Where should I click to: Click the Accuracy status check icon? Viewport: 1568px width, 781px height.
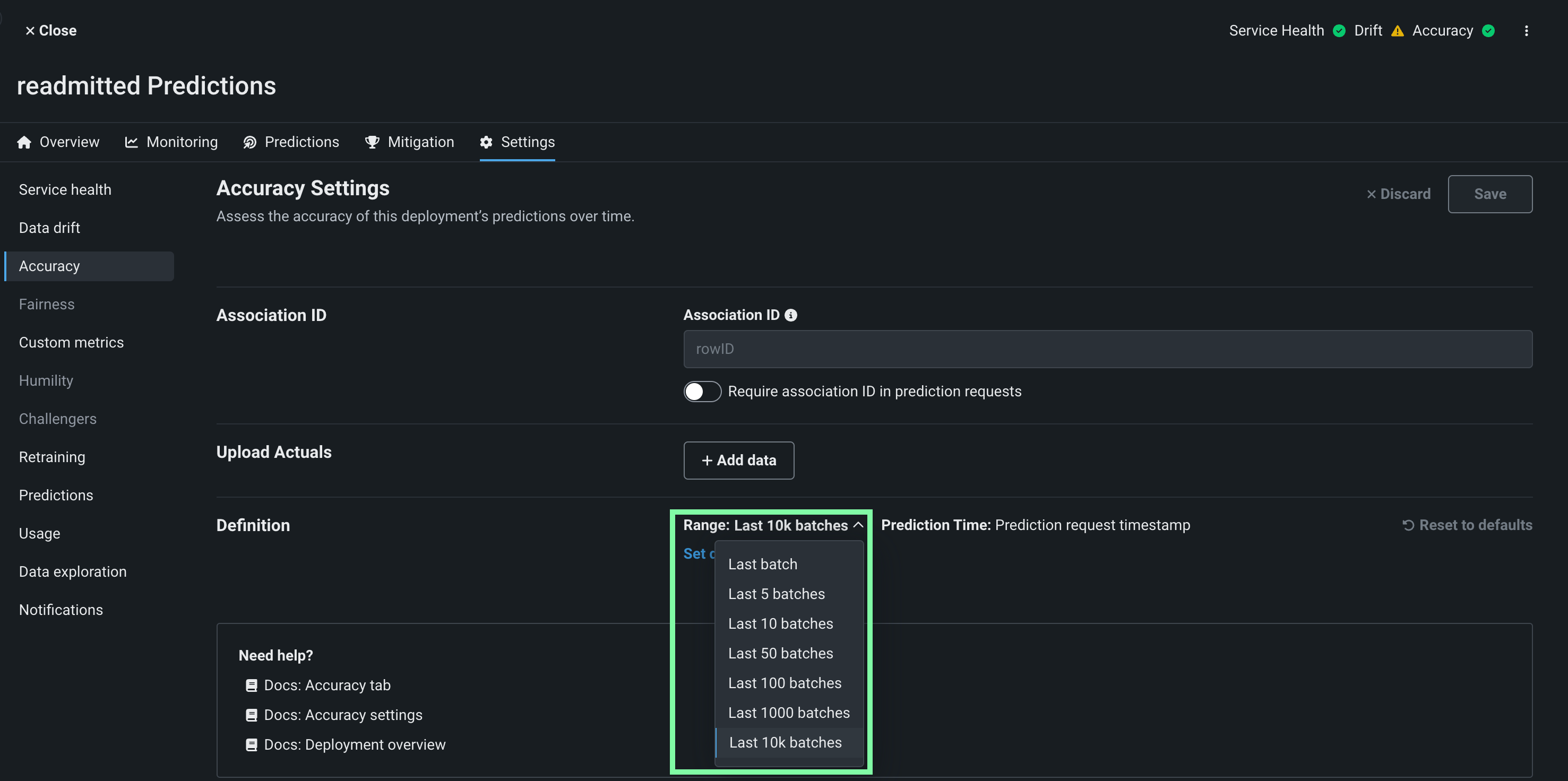click(1488, 31)
